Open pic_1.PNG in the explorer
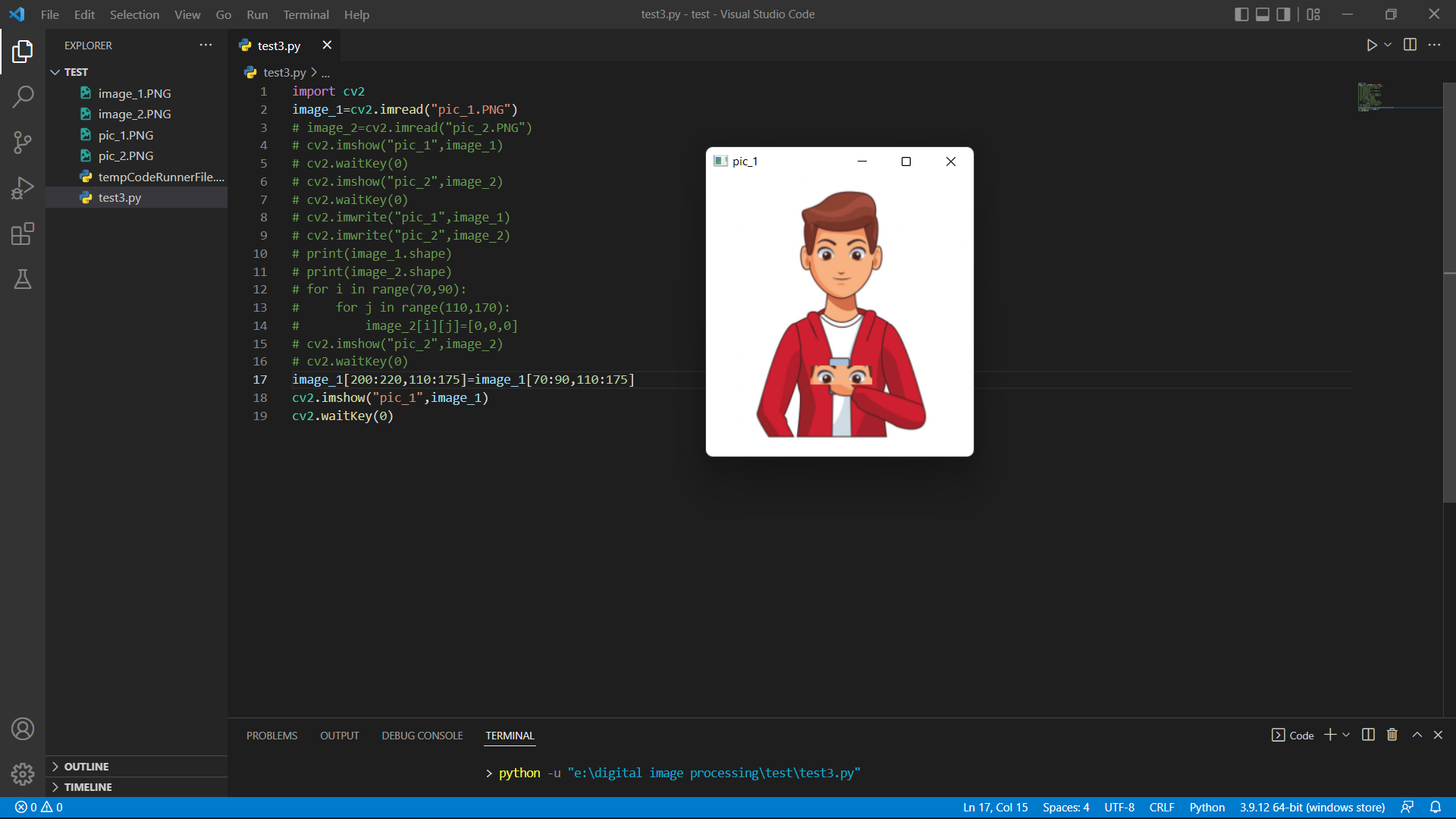 pyautogui.click(x=136, y=135)
